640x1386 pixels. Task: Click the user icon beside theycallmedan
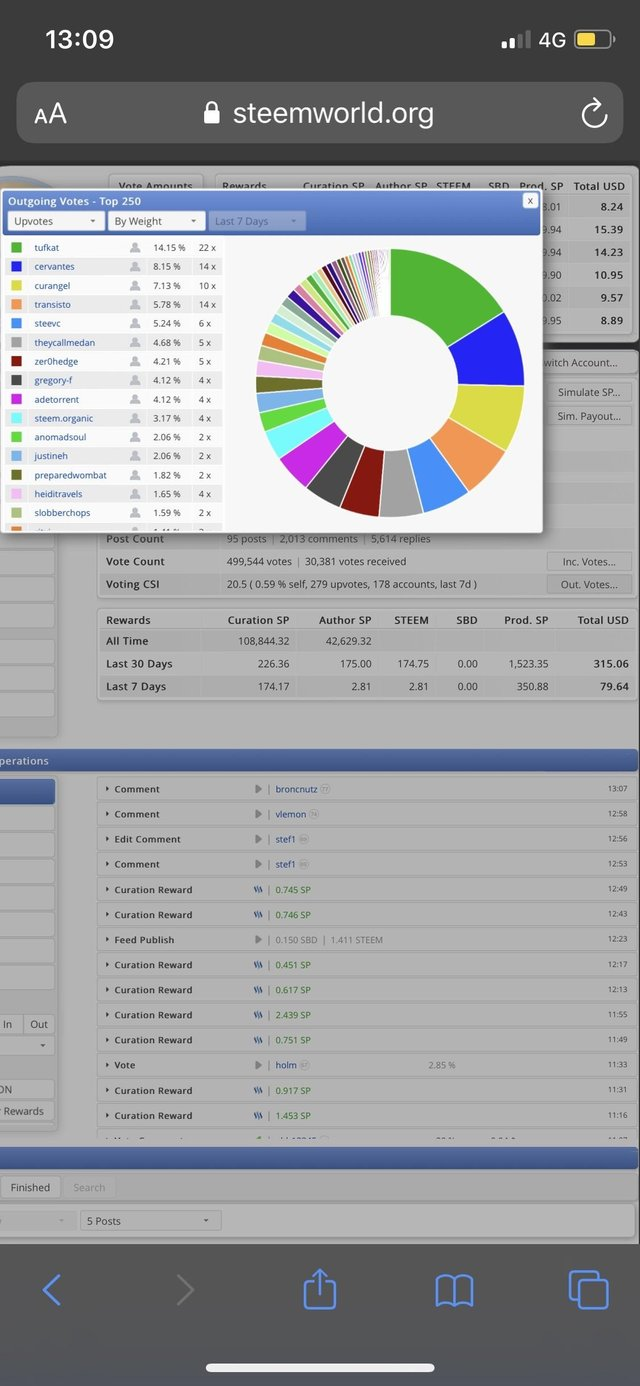click(x=135, y=343)
